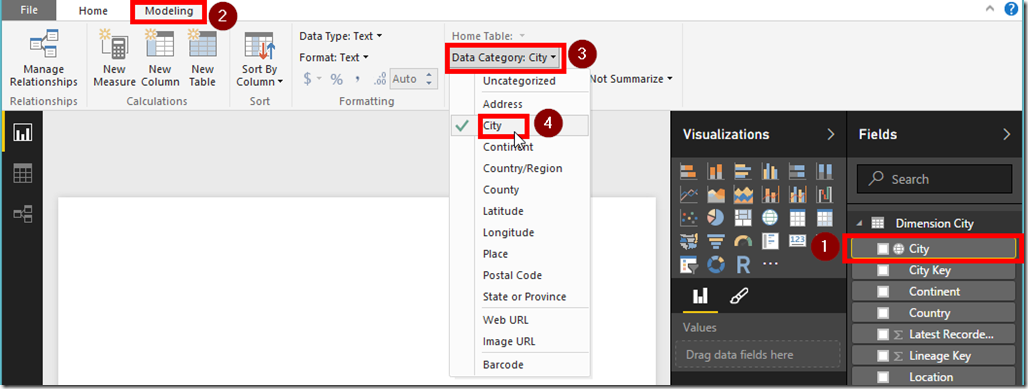Open the Data Category: City dropdown
The height and width of the screenshot is (389, 1028).
pyautogui.click(x=504, y=58)
